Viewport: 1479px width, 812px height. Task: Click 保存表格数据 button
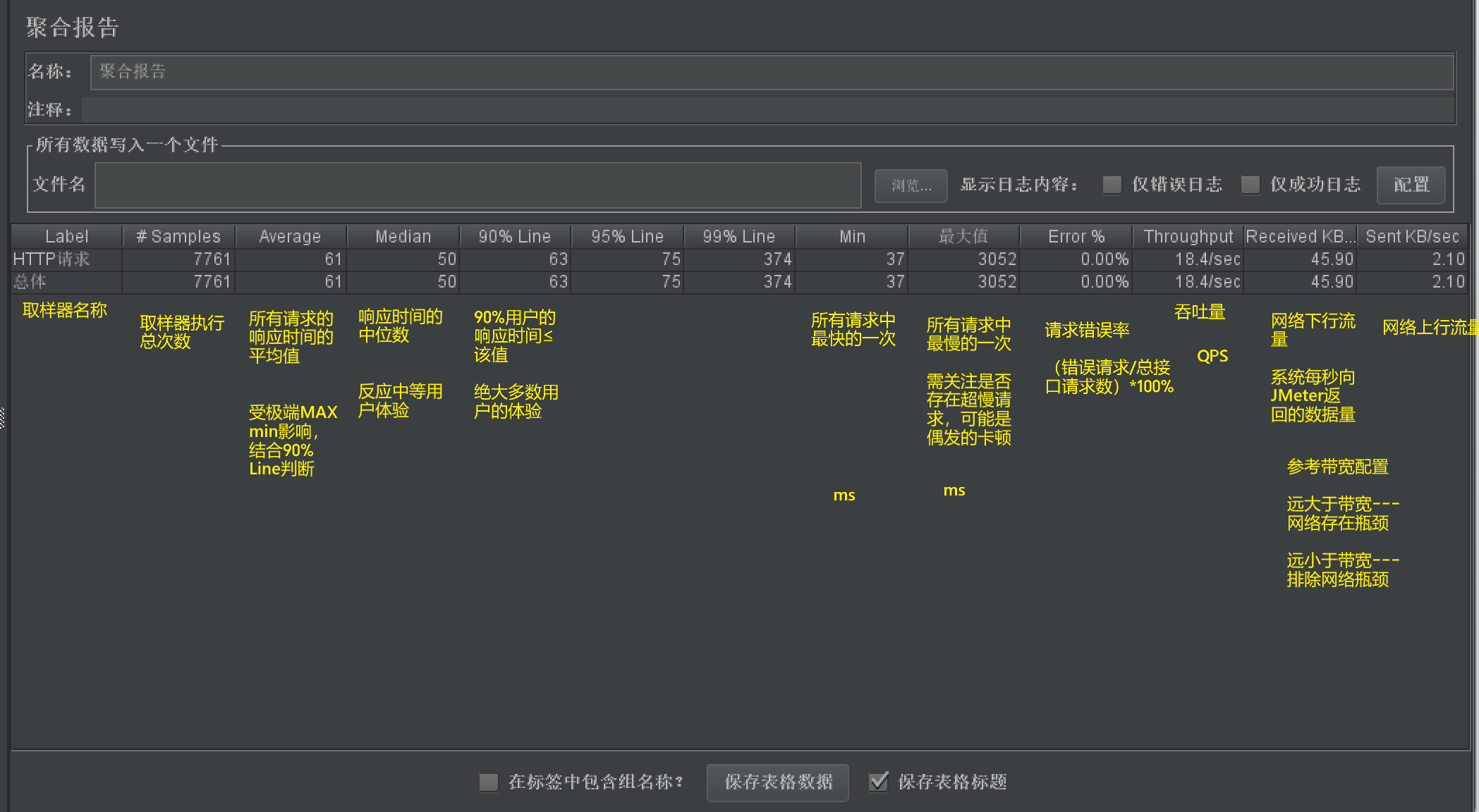[777, 782]
